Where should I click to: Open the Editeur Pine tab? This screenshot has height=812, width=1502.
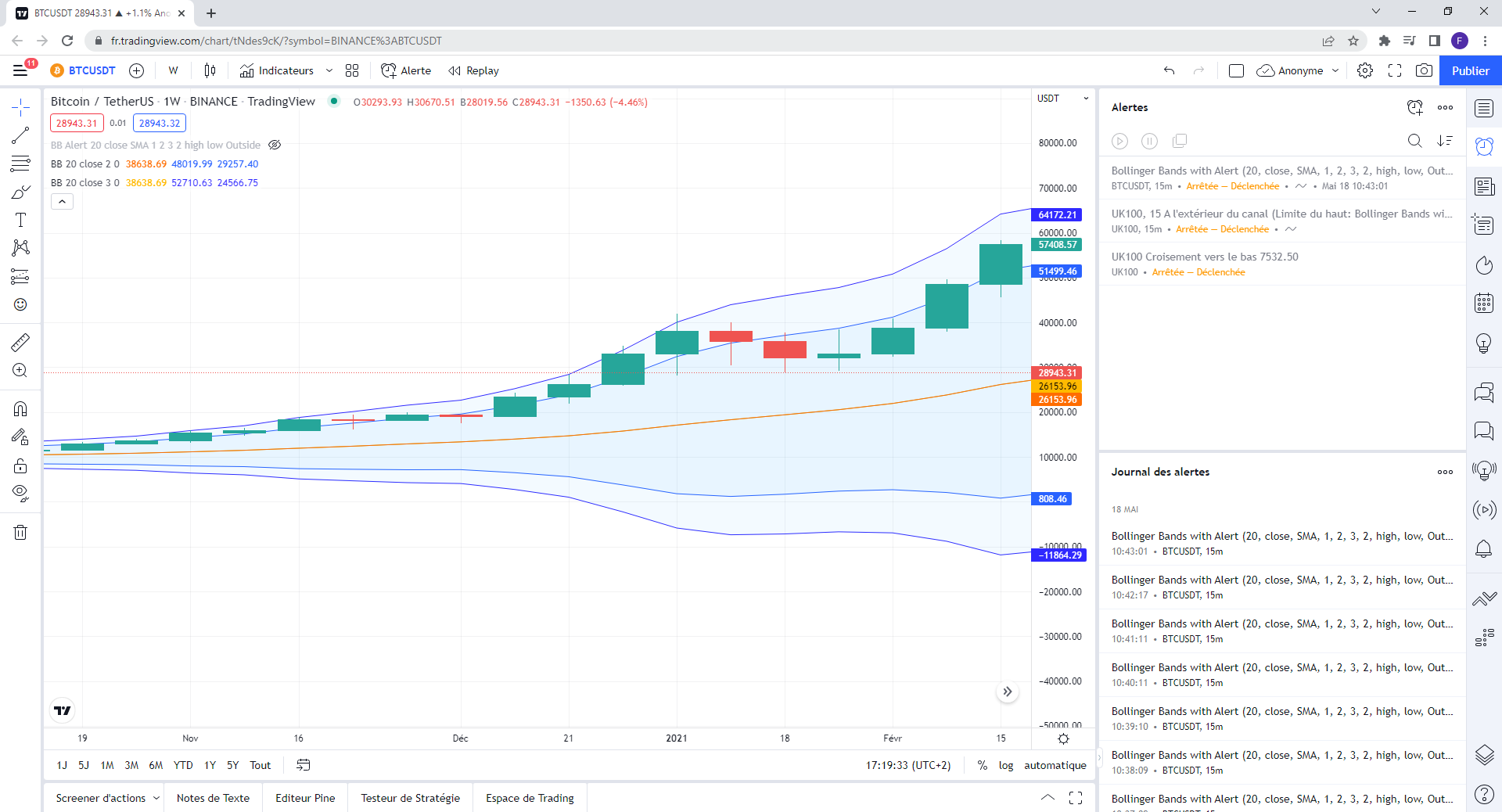tap(305, 798)
